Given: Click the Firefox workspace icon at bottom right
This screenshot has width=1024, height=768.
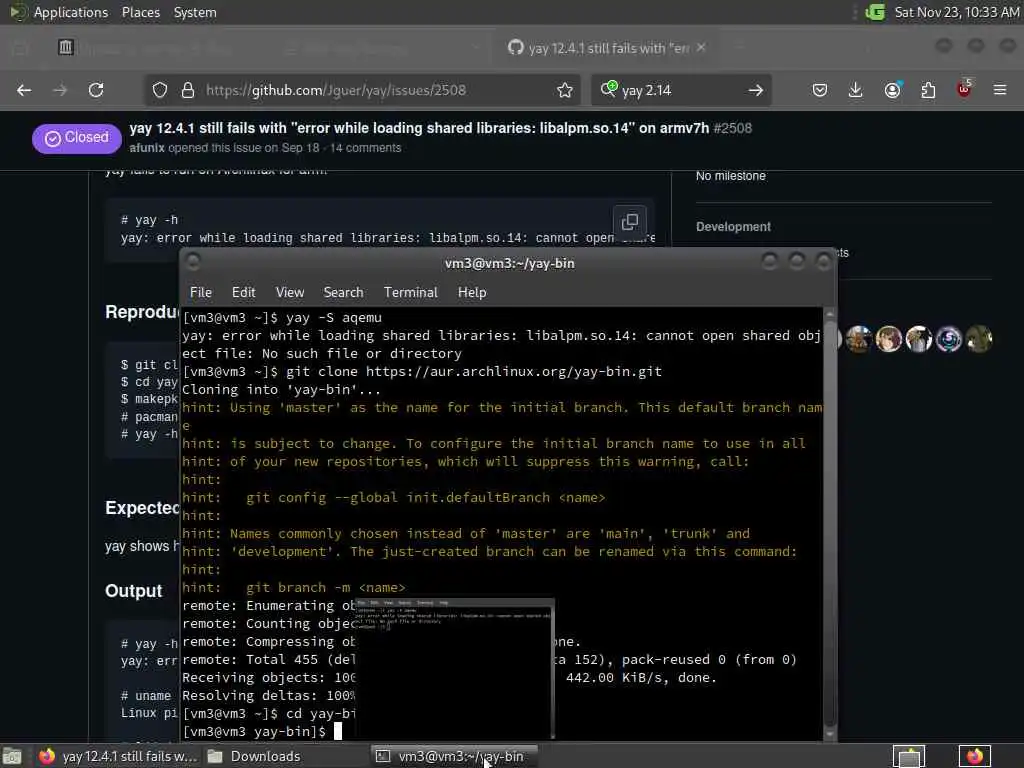Looking at the screenshot, I should coord(975,756).
